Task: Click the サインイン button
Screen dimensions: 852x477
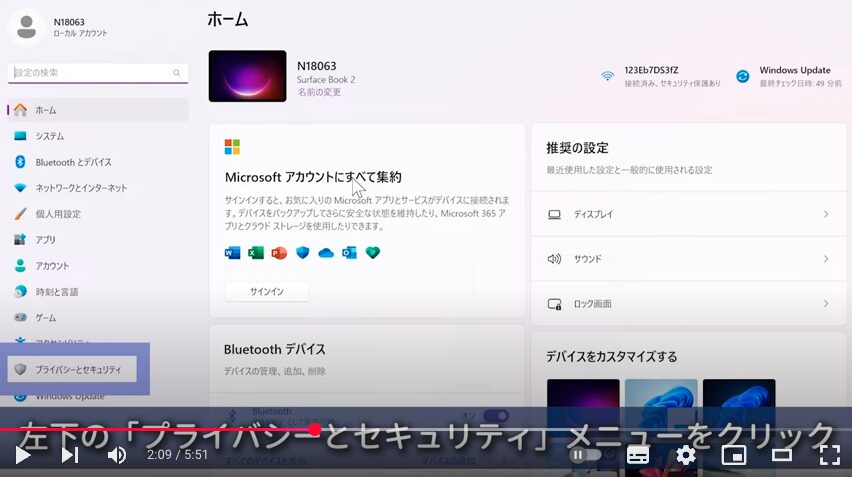Action: pyautogui.click(x=267, y=292)
